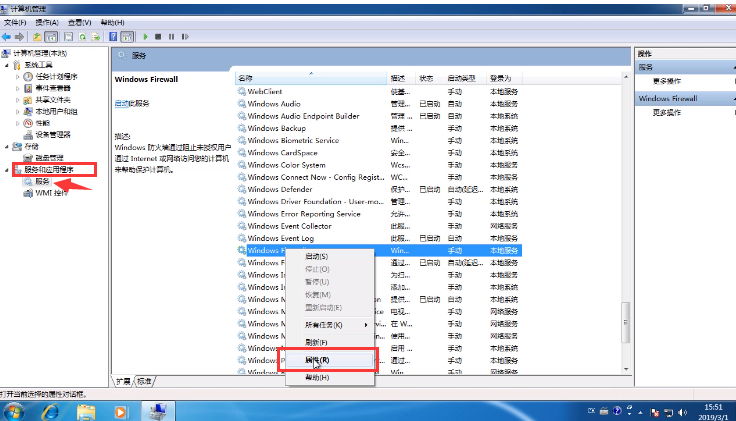This screenshot has height=421, width=736.
Task: Sort services by the 名称 column header
Action: click(311, 78)
